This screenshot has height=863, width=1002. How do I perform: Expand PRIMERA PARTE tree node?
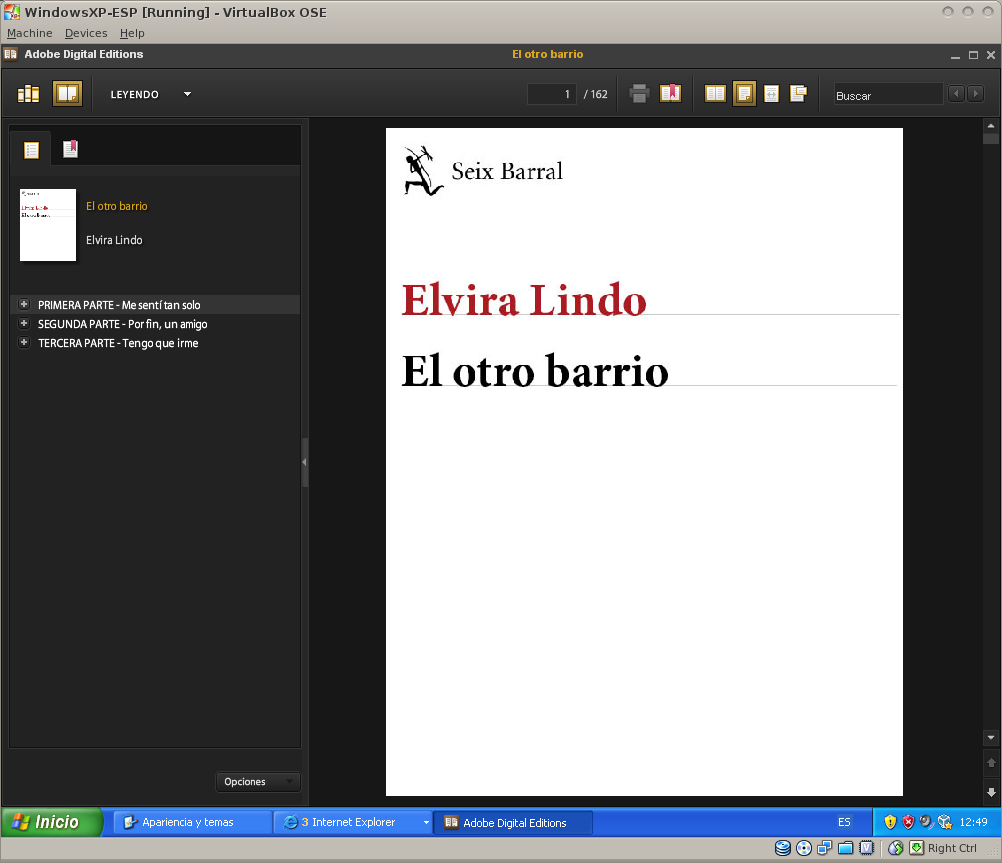[x=24, y=304]
